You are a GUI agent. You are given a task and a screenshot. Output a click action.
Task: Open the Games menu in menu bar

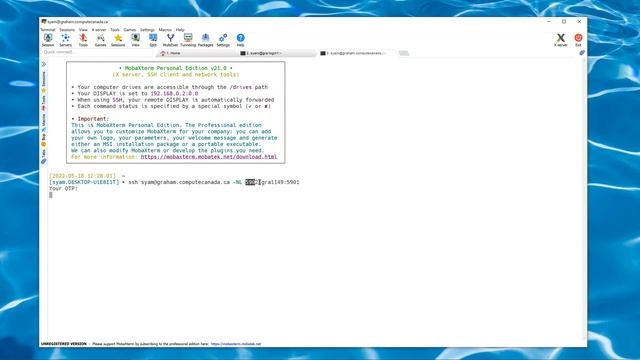[x=130, y=30]
